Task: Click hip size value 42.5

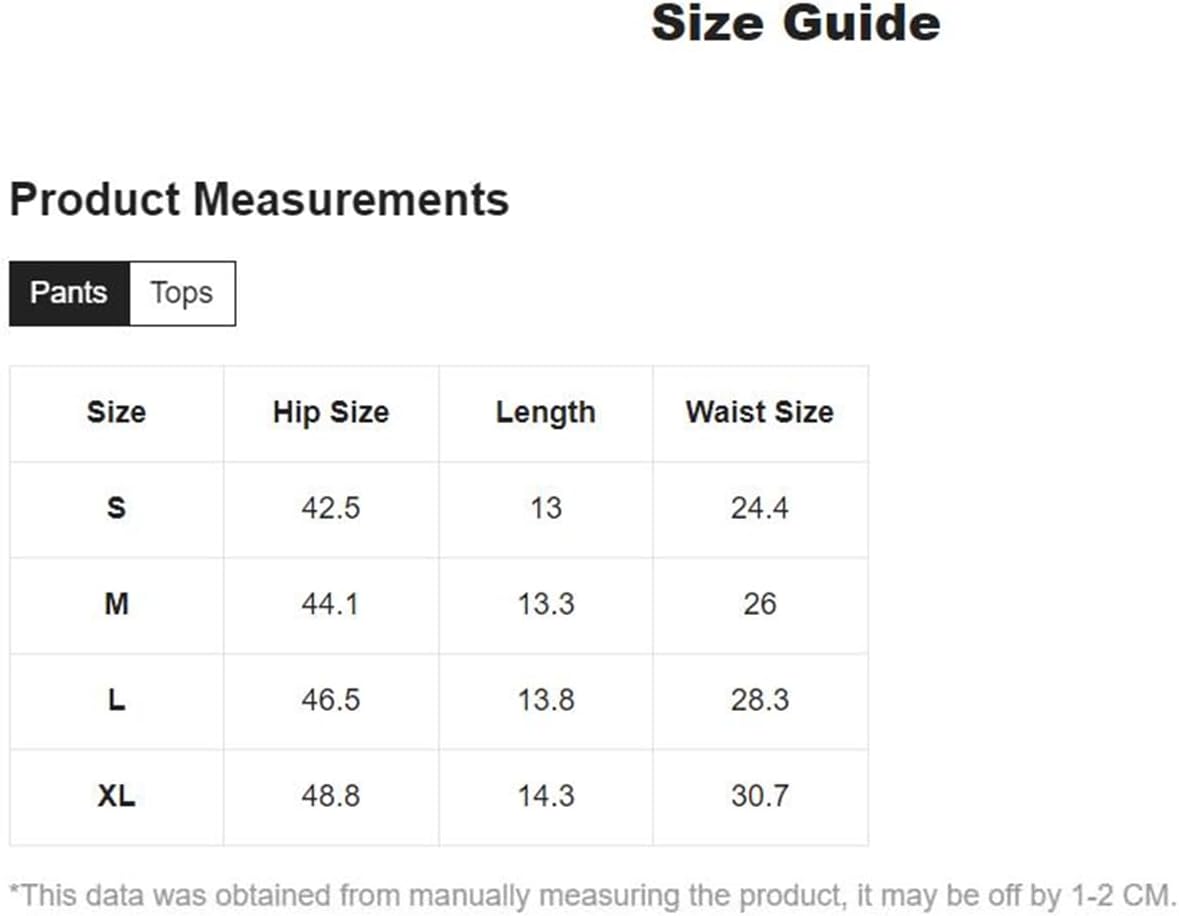Action: point(331,508)
